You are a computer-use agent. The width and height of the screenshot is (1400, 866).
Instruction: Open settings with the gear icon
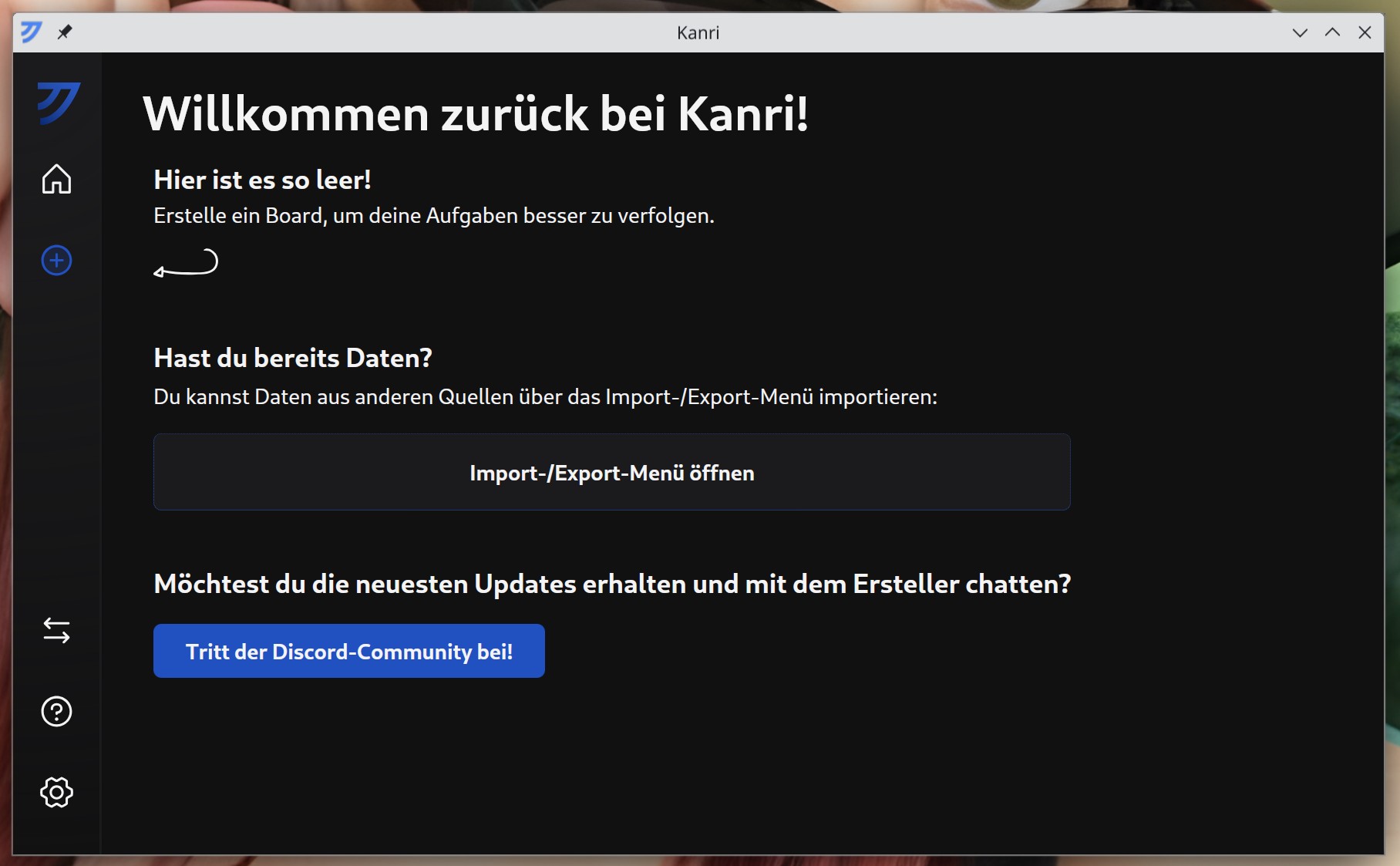(56, 792)
